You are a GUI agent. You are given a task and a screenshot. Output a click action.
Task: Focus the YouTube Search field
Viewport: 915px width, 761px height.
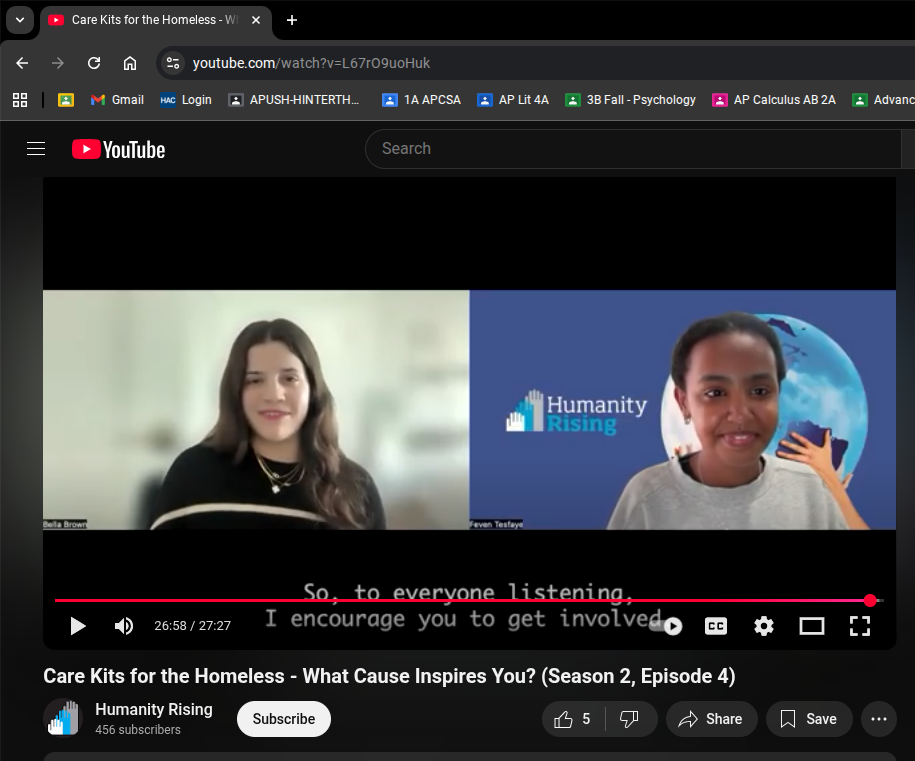633,149
